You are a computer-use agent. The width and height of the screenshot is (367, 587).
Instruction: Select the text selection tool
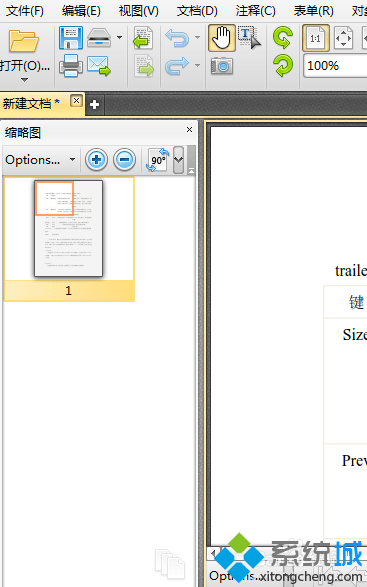[250, 37]
